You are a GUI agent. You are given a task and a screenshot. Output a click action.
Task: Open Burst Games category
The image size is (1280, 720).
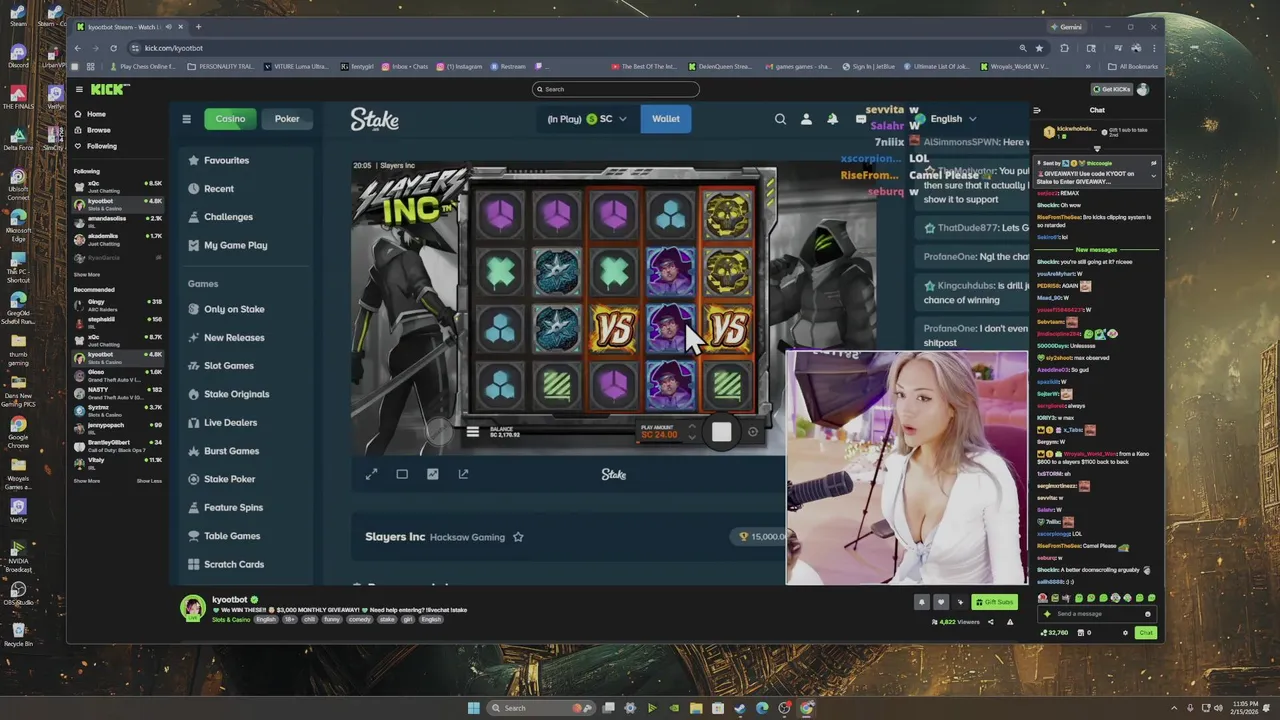[x=224, y=451]
